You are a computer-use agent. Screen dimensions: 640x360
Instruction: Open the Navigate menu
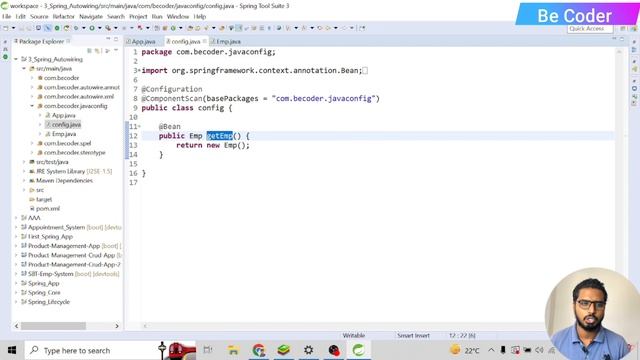tap(91, 16)
